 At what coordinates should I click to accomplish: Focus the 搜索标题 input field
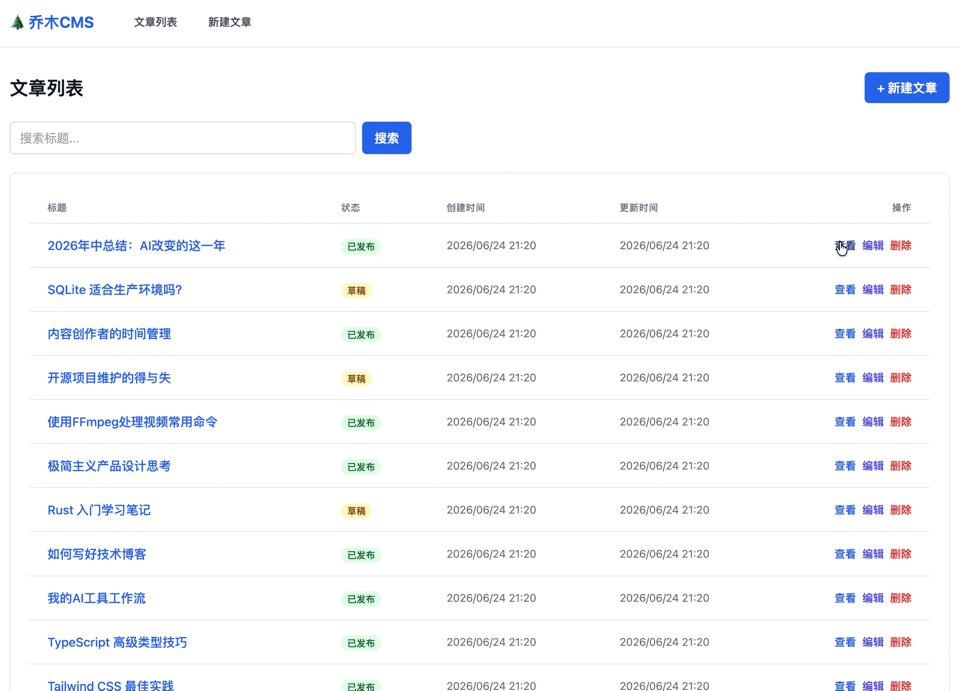pyautogui.click(x=182, y=138)
